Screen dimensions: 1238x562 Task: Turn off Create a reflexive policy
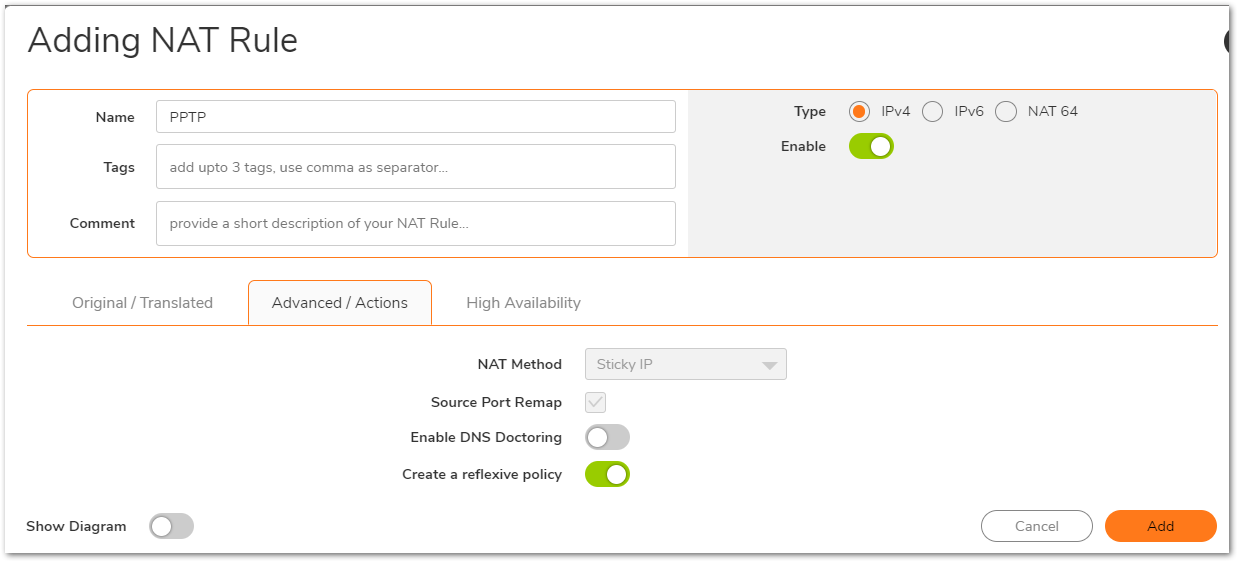pos(607,474)
